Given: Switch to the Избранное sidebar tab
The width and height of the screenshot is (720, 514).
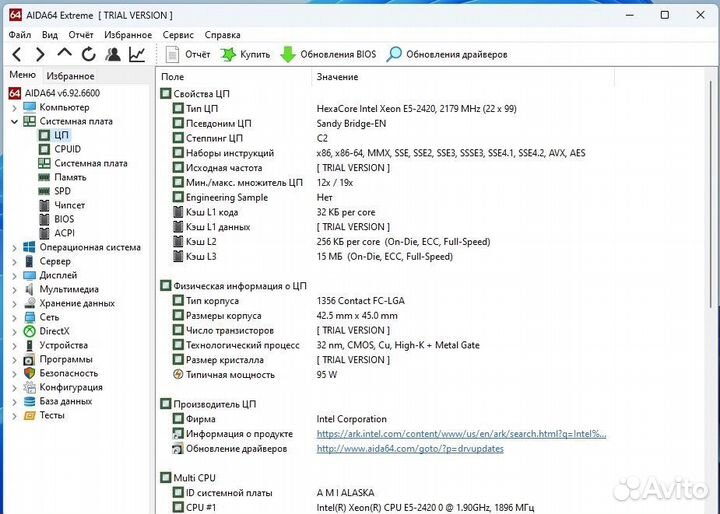Looking at the screenshot, I should [x=70, y=76].
